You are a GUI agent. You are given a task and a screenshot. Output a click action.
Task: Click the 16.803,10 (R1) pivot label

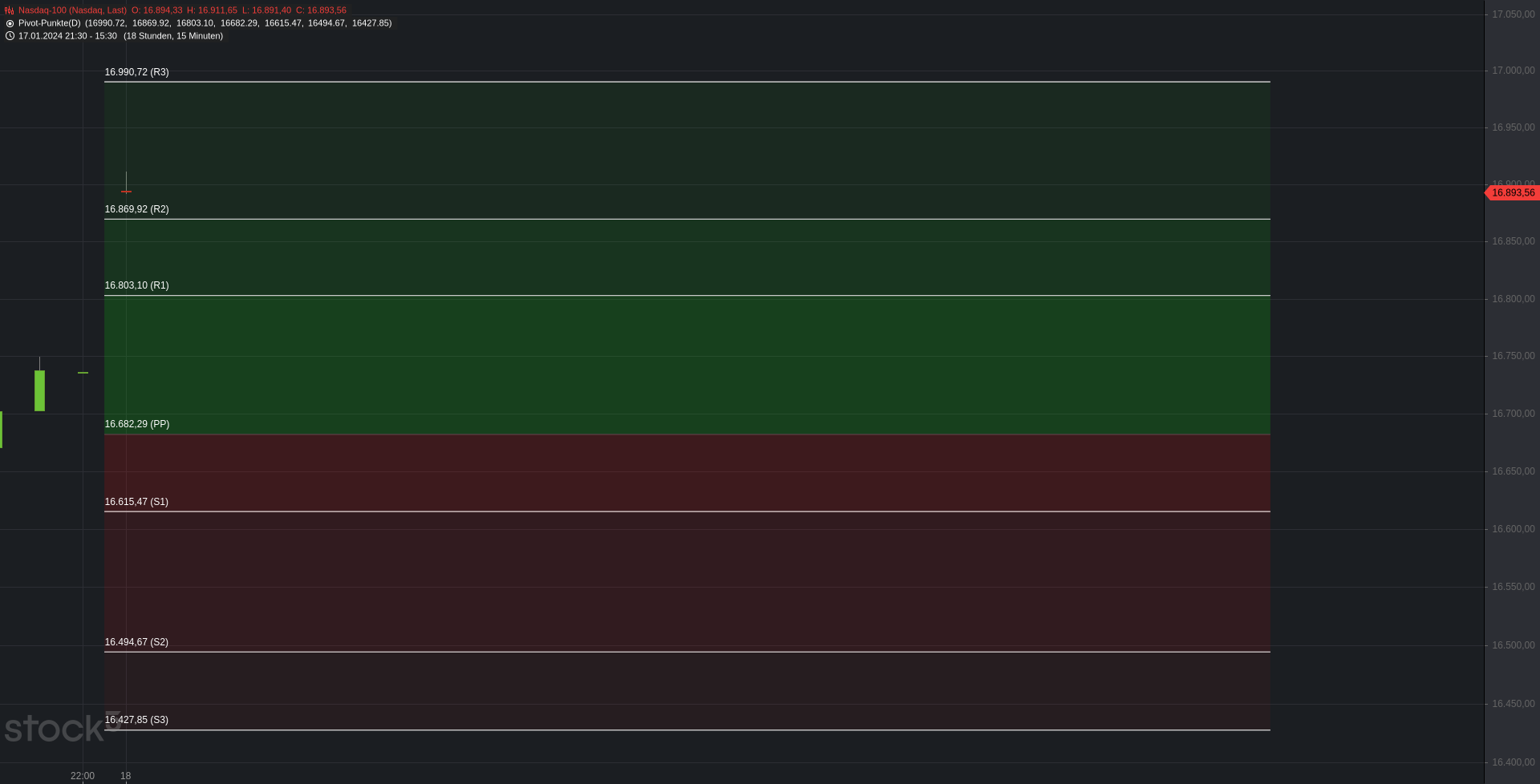tap(136, 285)
